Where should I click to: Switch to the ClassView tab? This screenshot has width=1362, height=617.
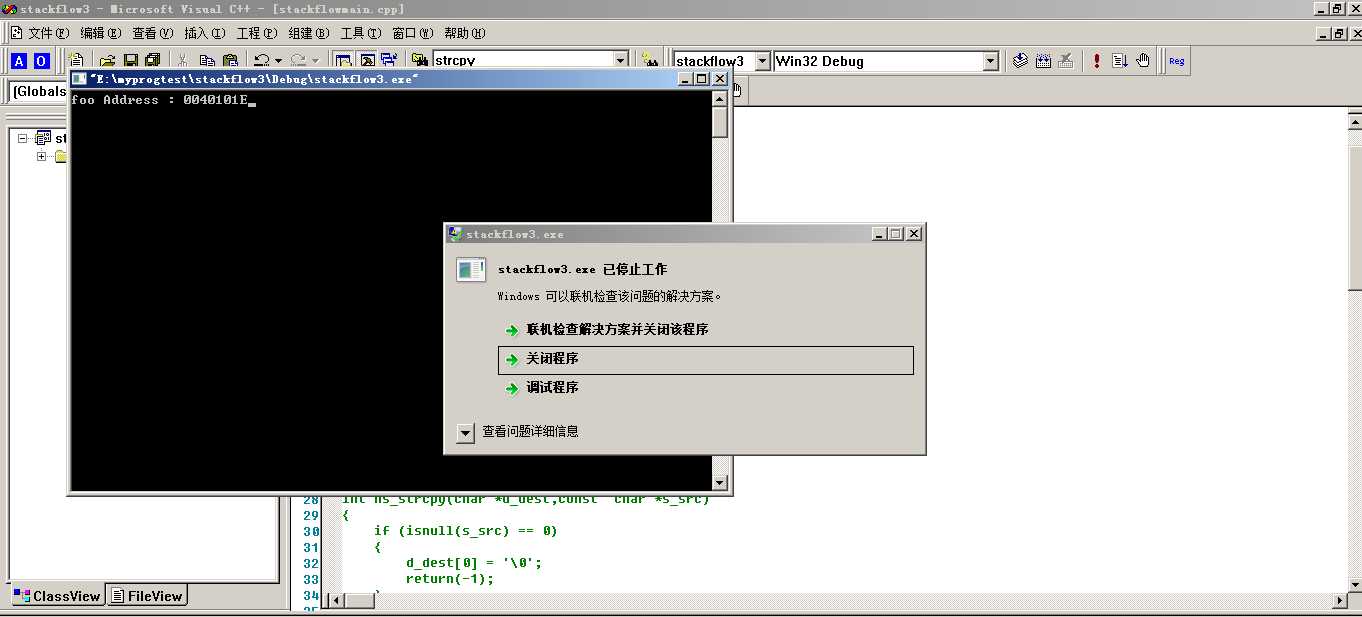click(x=57, y=596)
